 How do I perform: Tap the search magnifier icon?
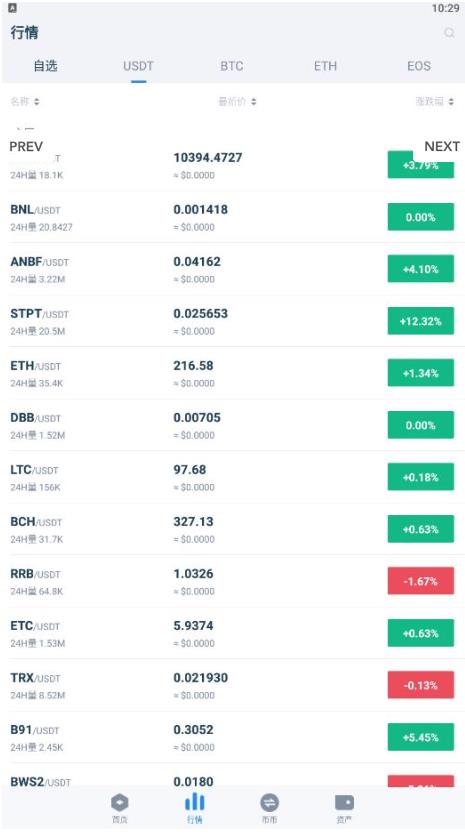449,33
